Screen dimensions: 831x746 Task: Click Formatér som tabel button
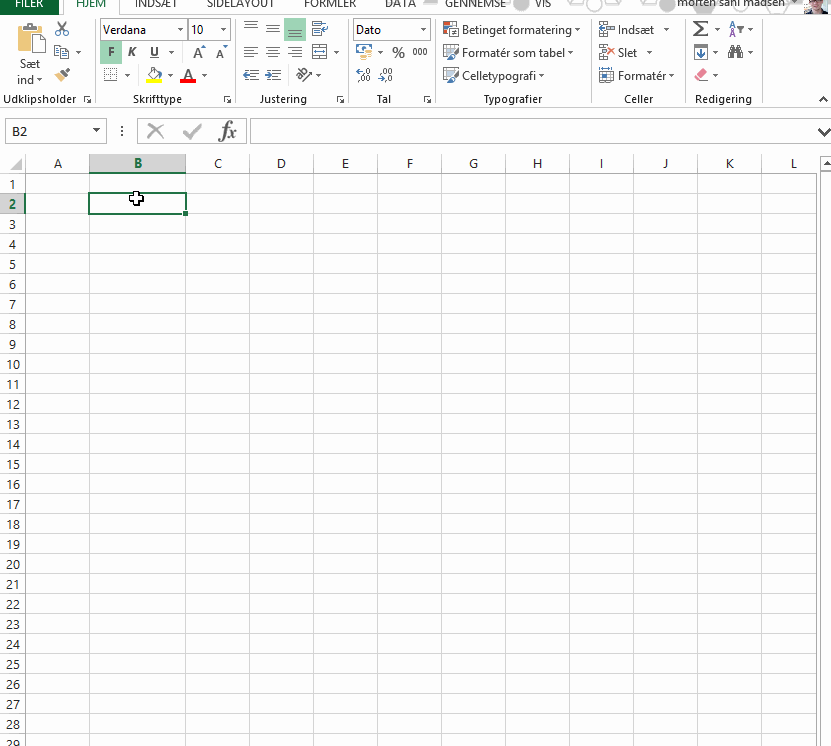(510, 53)
